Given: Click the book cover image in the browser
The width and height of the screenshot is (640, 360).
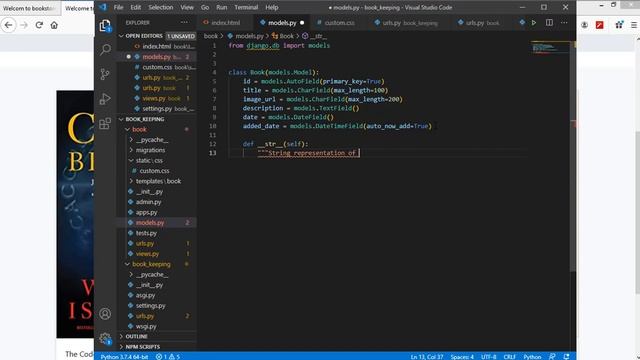Looking at the screenshot, I should tap(75, 214).
